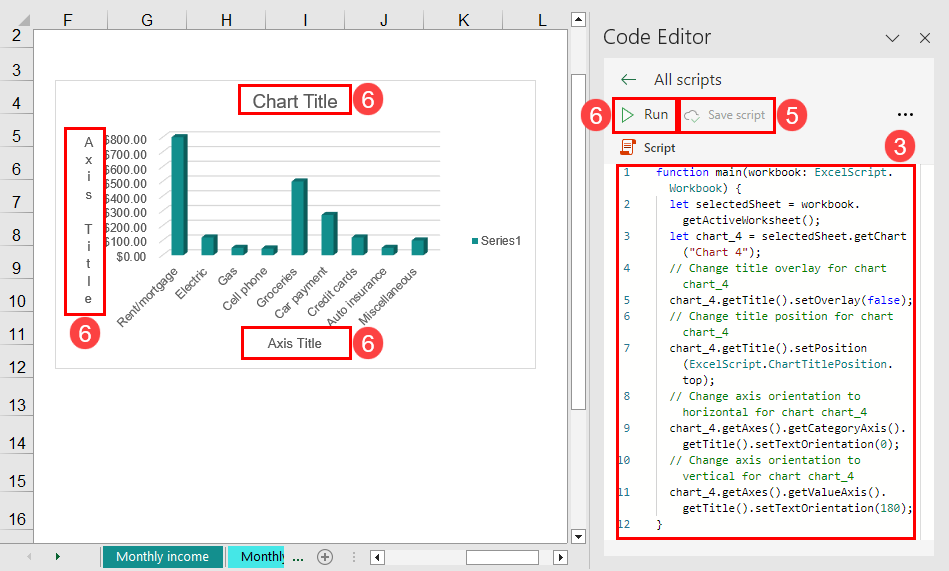Click the Series1 legend entry
949x571 pixels.
496,240
